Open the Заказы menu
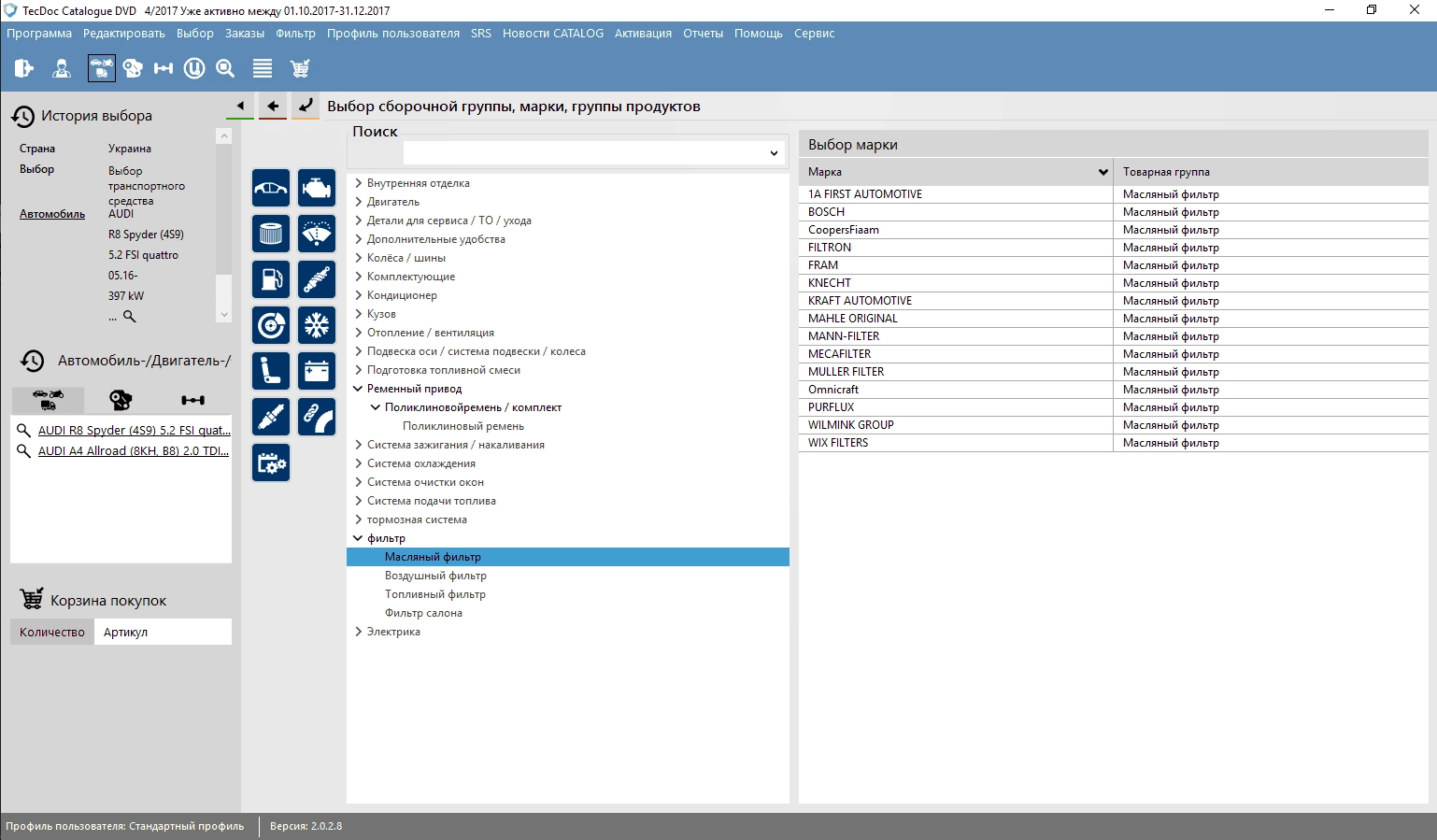 [x=245, y=33]
